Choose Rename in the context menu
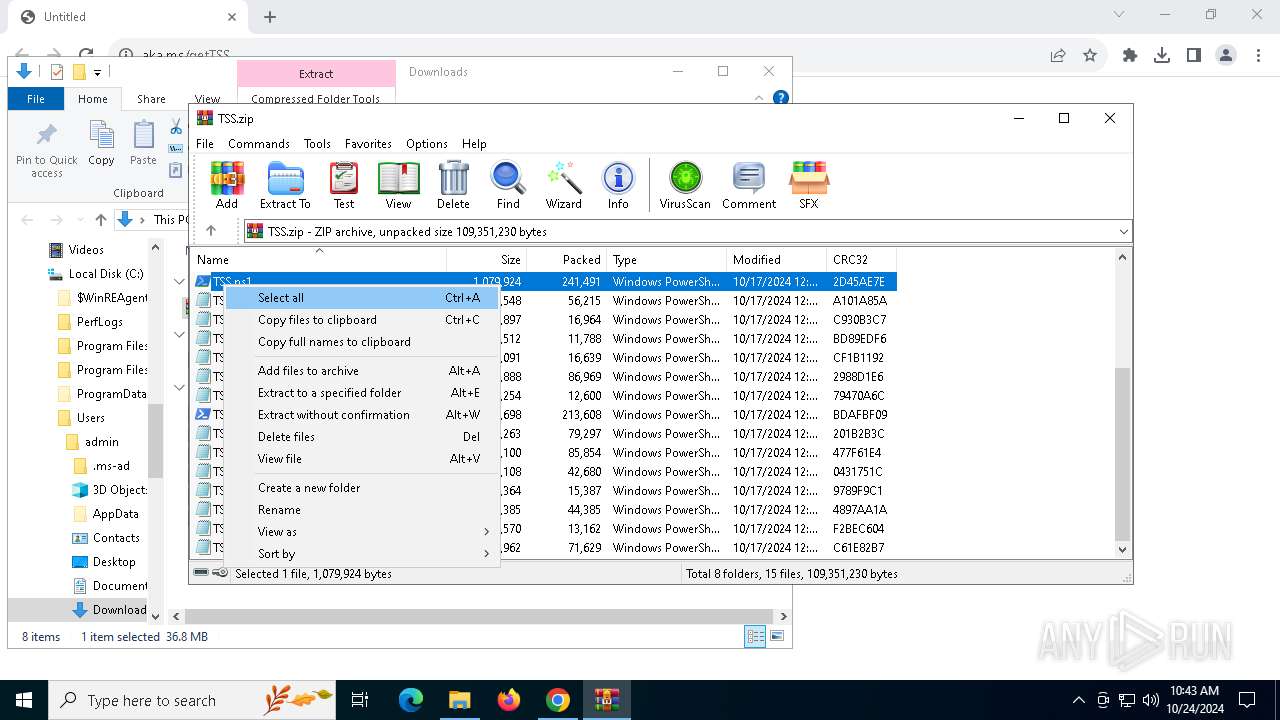1280x720 pixels. [x=360, y=509]
